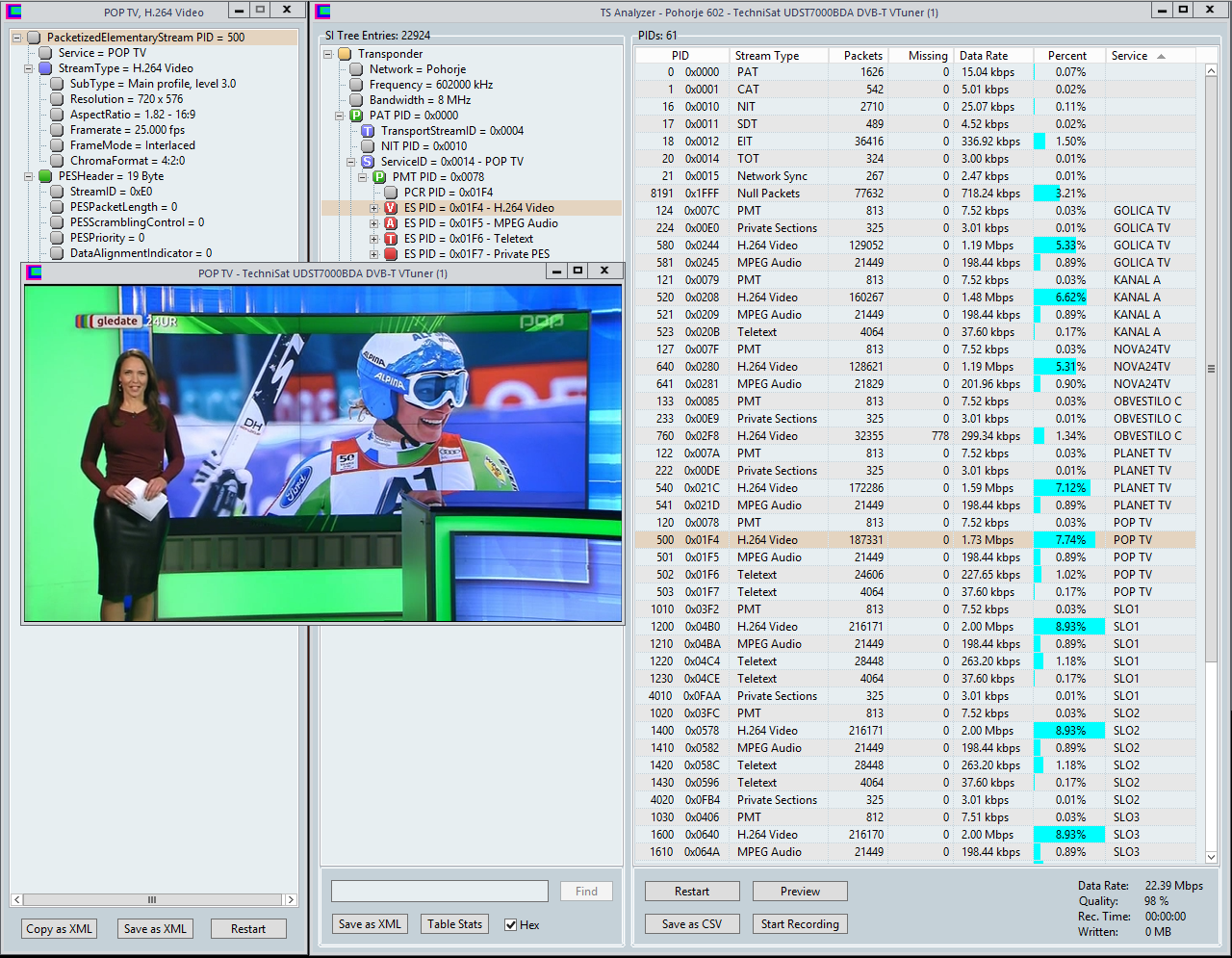
Task: Click the grey icon beside Frequency = 602000 kHz
Action: (x=356, y=85)
